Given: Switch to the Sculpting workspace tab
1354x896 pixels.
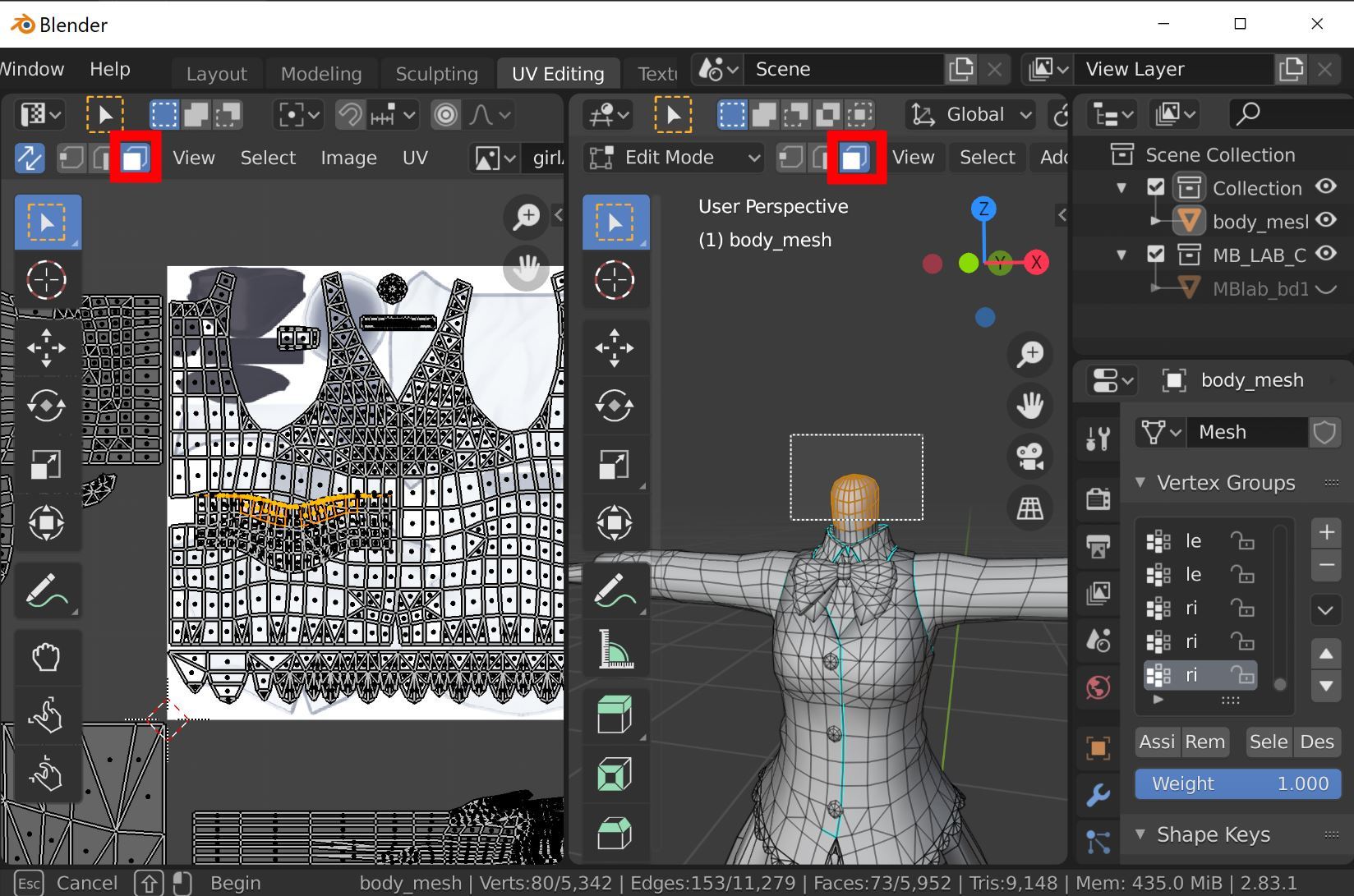Looking at the screenshot, I should 436,74.
